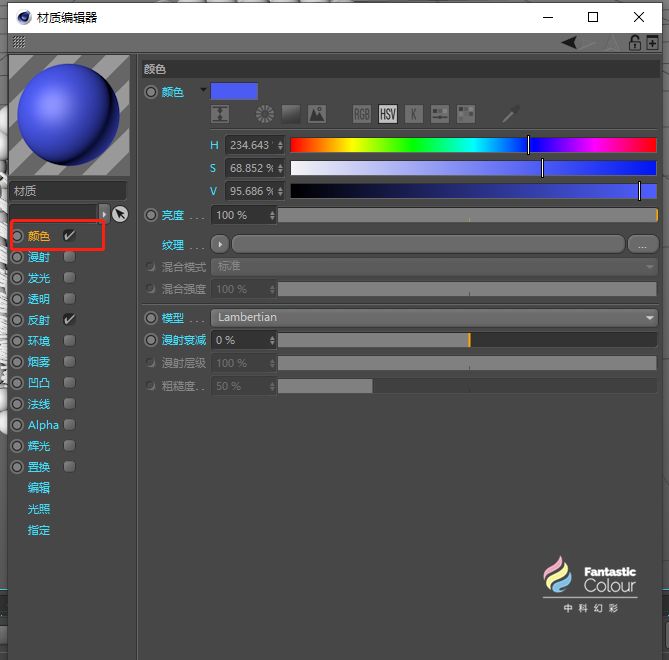Open the 混合模式 标准 dropdown
This screenshot has width=669, height=660.
434,267
